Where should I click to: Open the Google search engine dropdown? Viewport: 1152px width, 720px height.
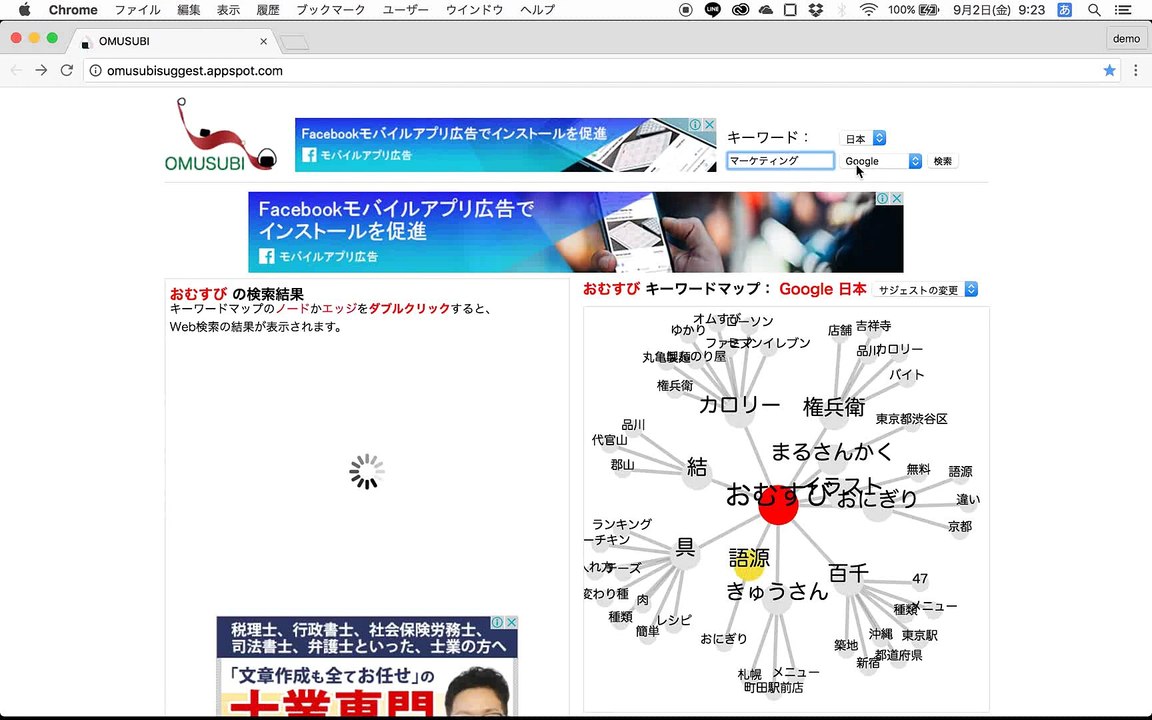[881, 161]
